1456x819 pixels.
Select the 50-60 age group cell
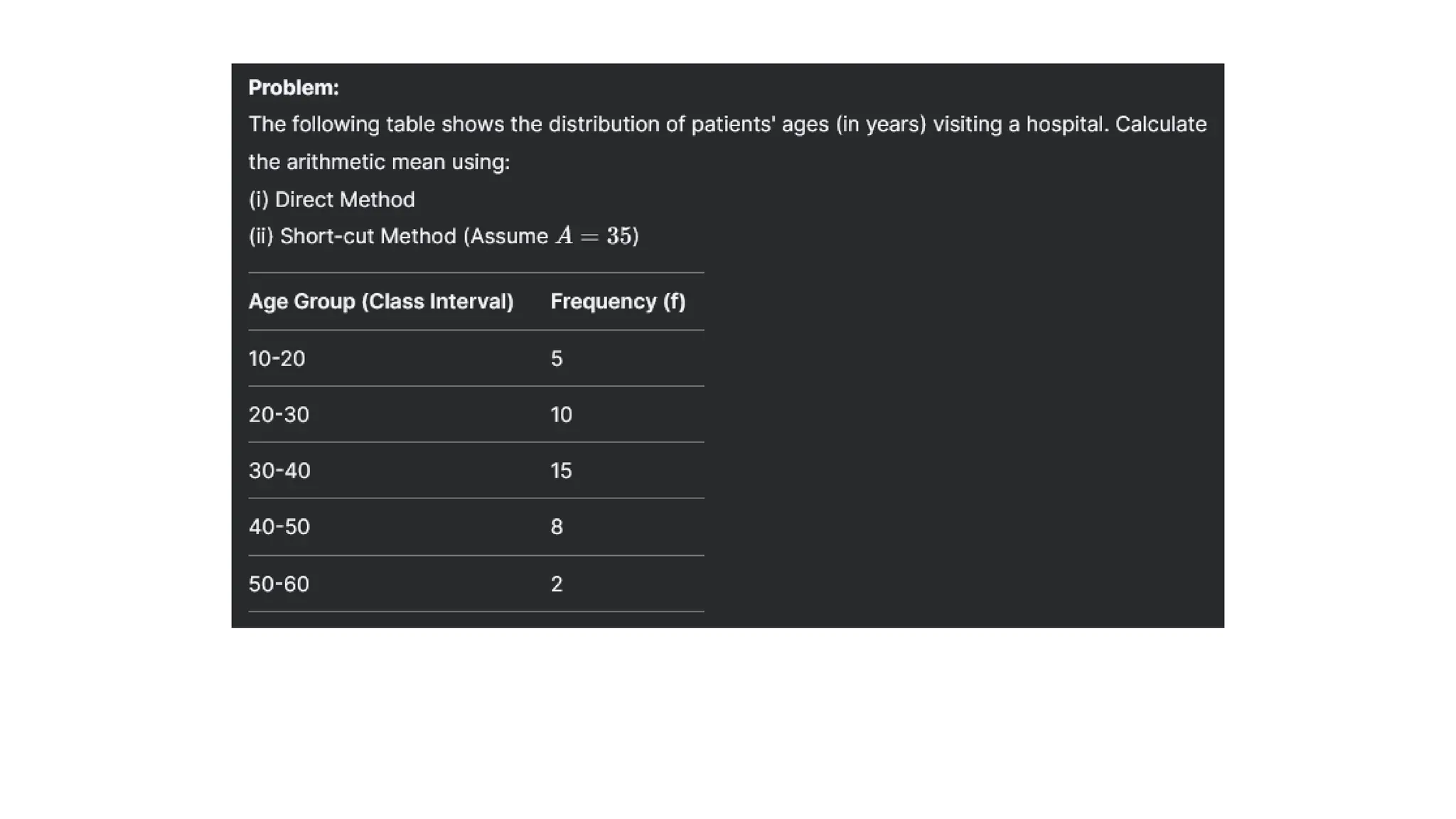click(x=279, y=584)
